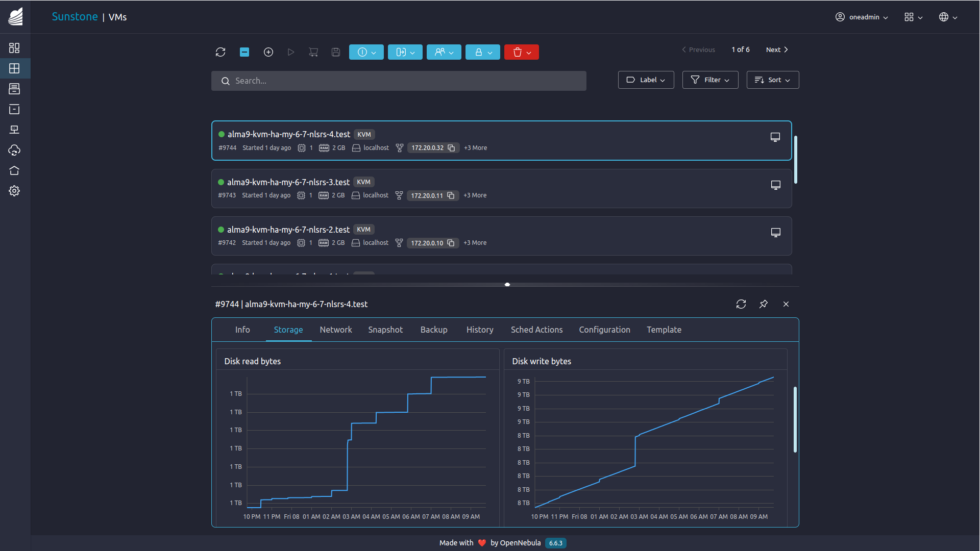Open the Dashboard icon in sidebar
Screen dimensions: 980x551
pos(14,48)
